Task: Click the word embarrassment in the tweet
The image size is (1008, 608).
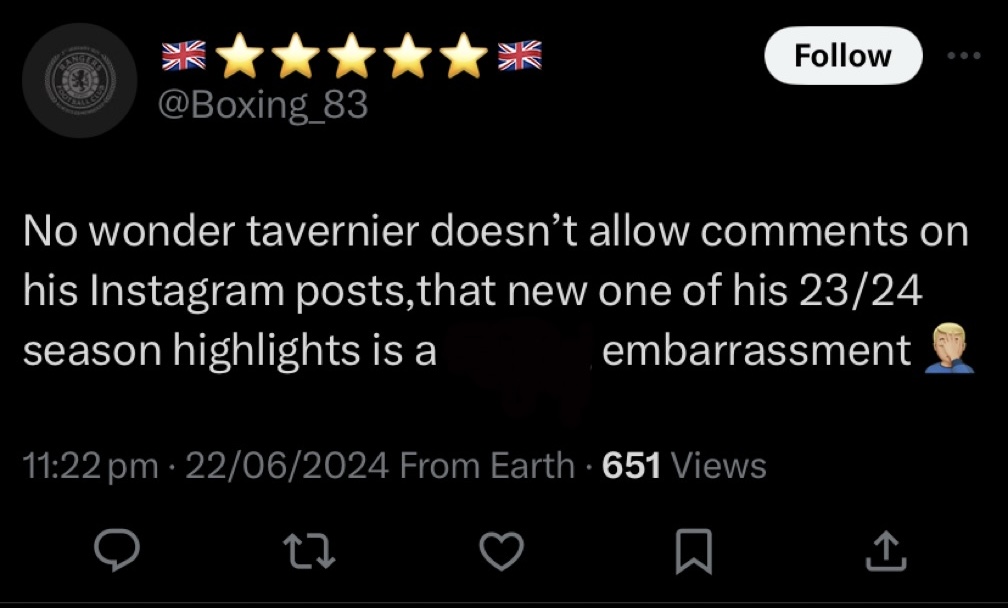Action: point(757,350)
